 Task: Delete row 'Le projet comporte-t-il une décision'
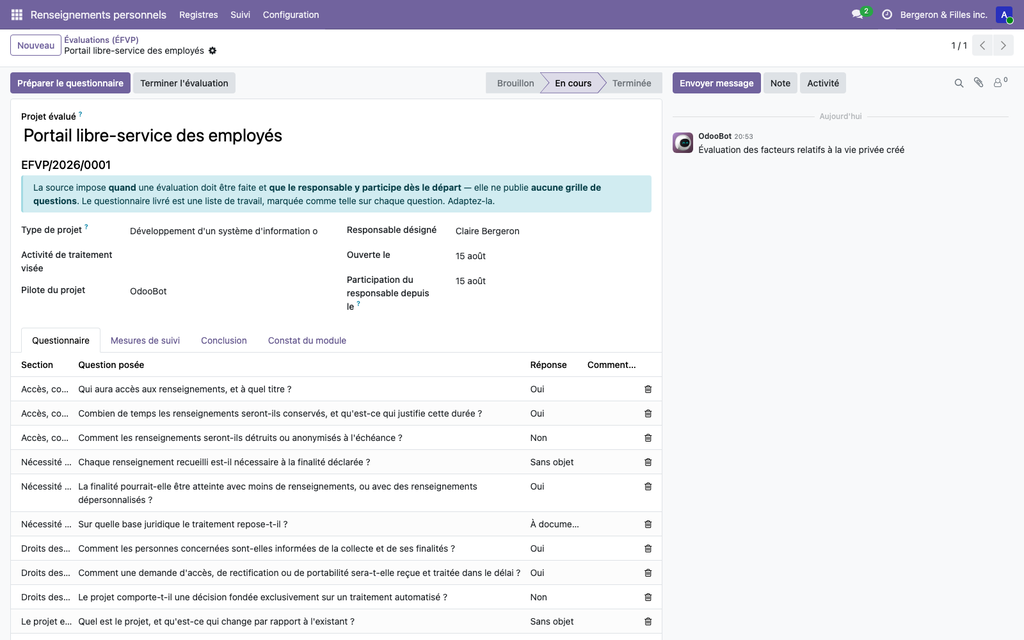pos(648,597)
